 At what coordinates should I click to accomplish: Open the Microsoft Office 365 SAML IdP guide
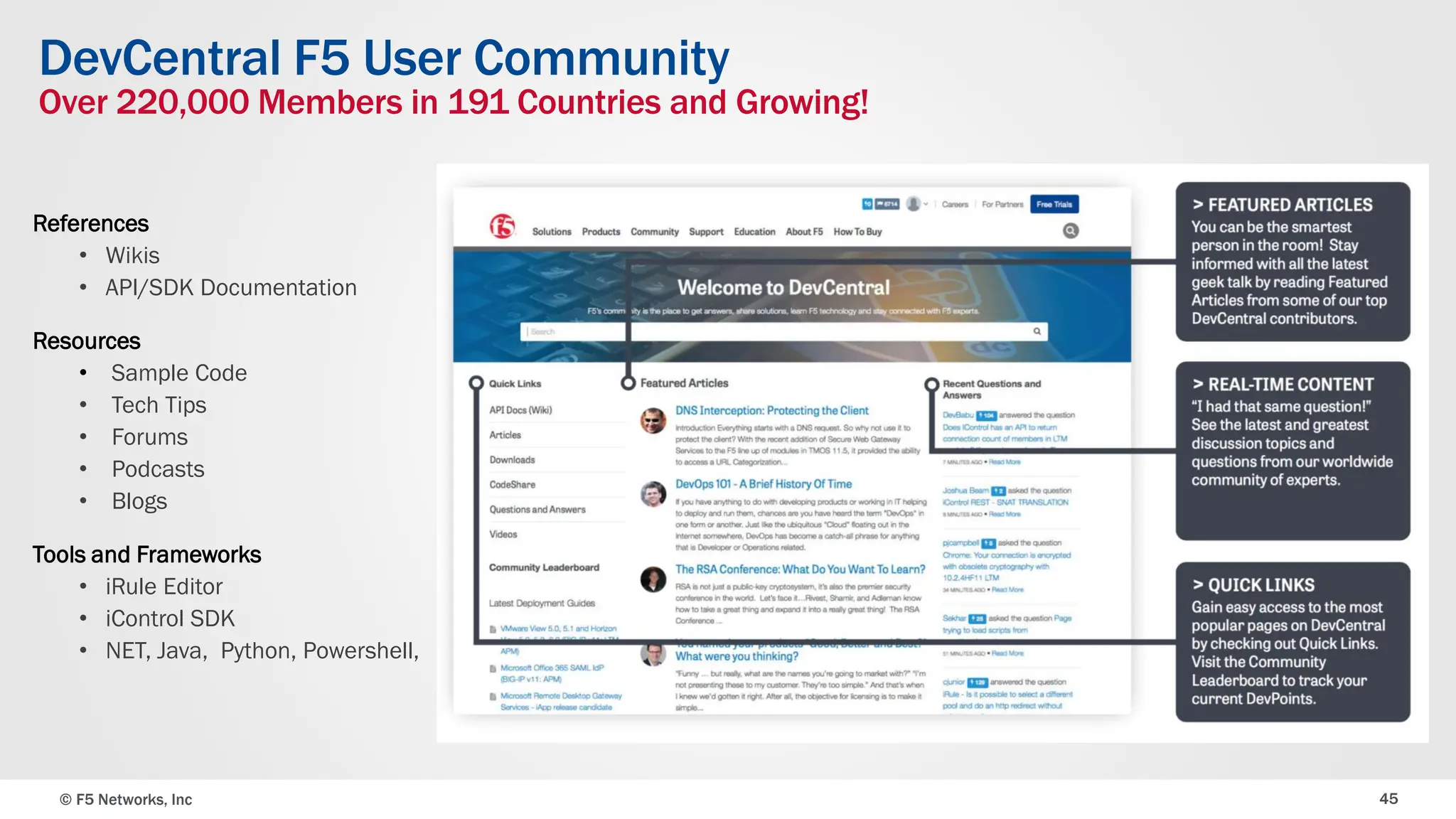point(552,673)
